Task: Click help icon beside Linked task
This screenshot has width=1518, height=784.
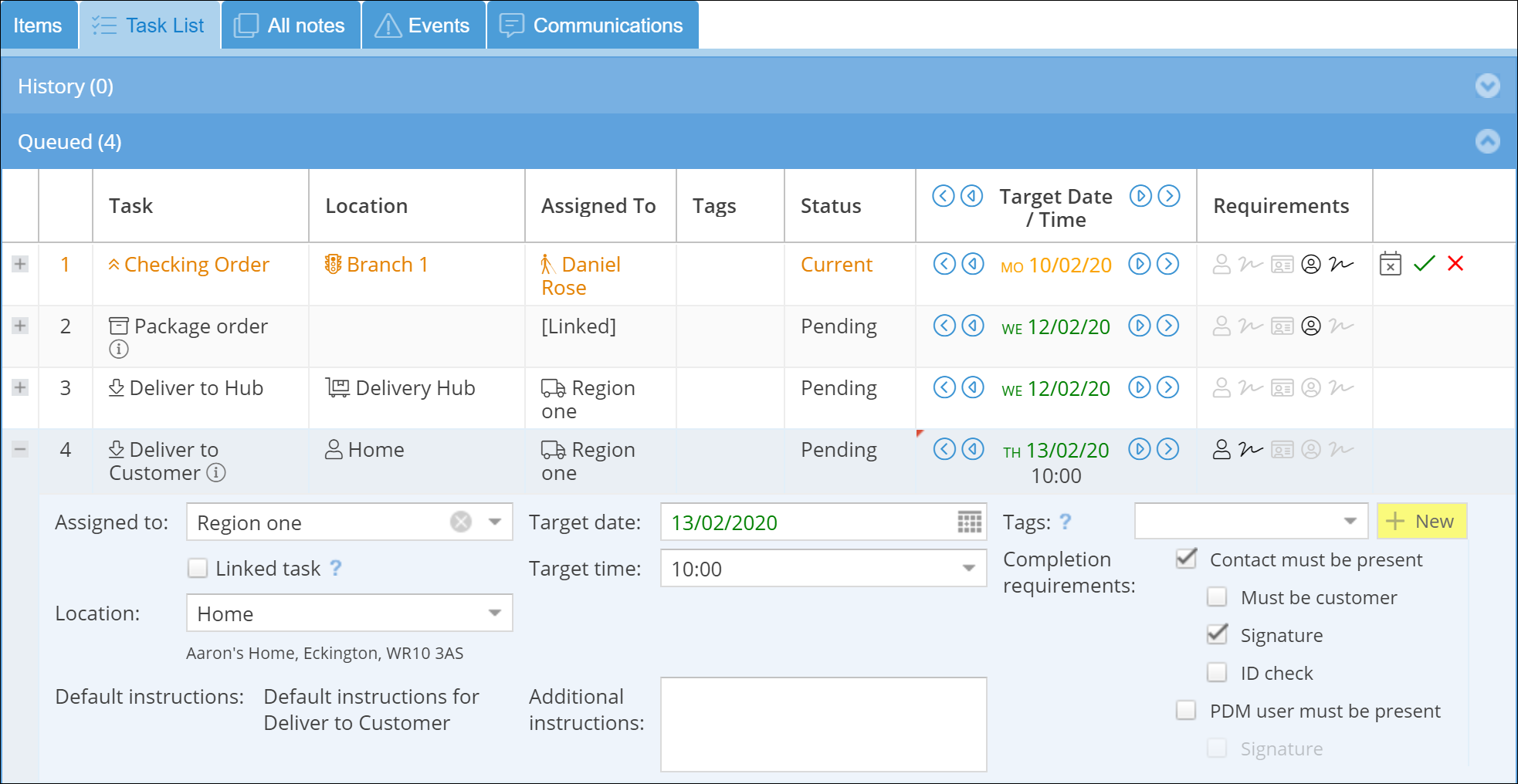Action: tap(336, 569)
